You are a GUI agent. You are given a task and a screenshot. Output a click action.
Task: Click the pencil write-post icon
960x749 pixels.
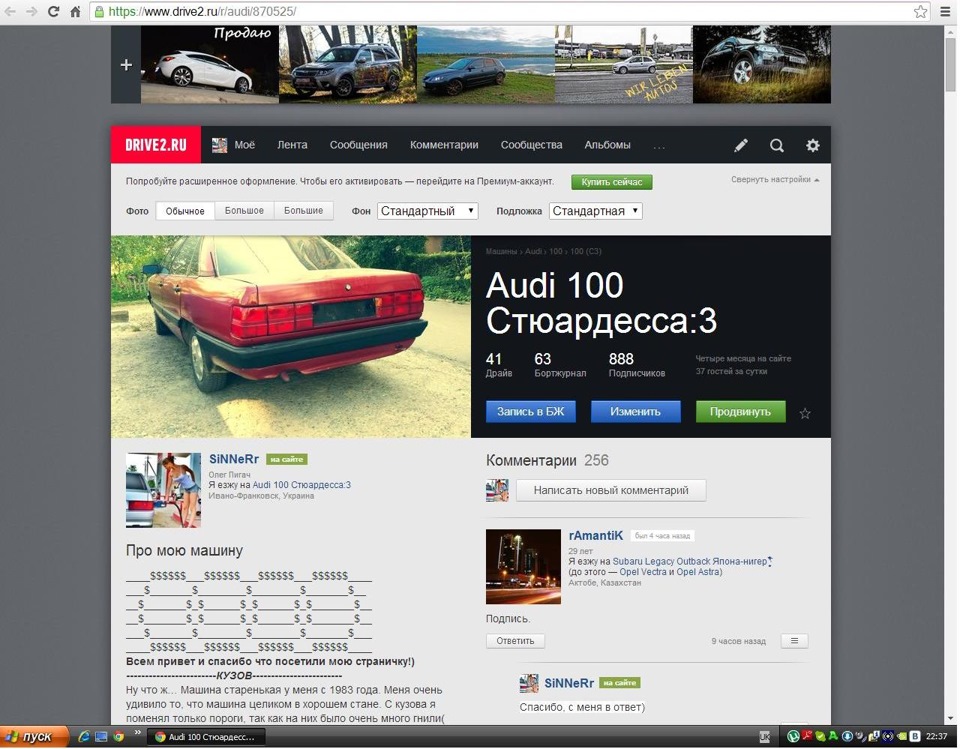741,145
